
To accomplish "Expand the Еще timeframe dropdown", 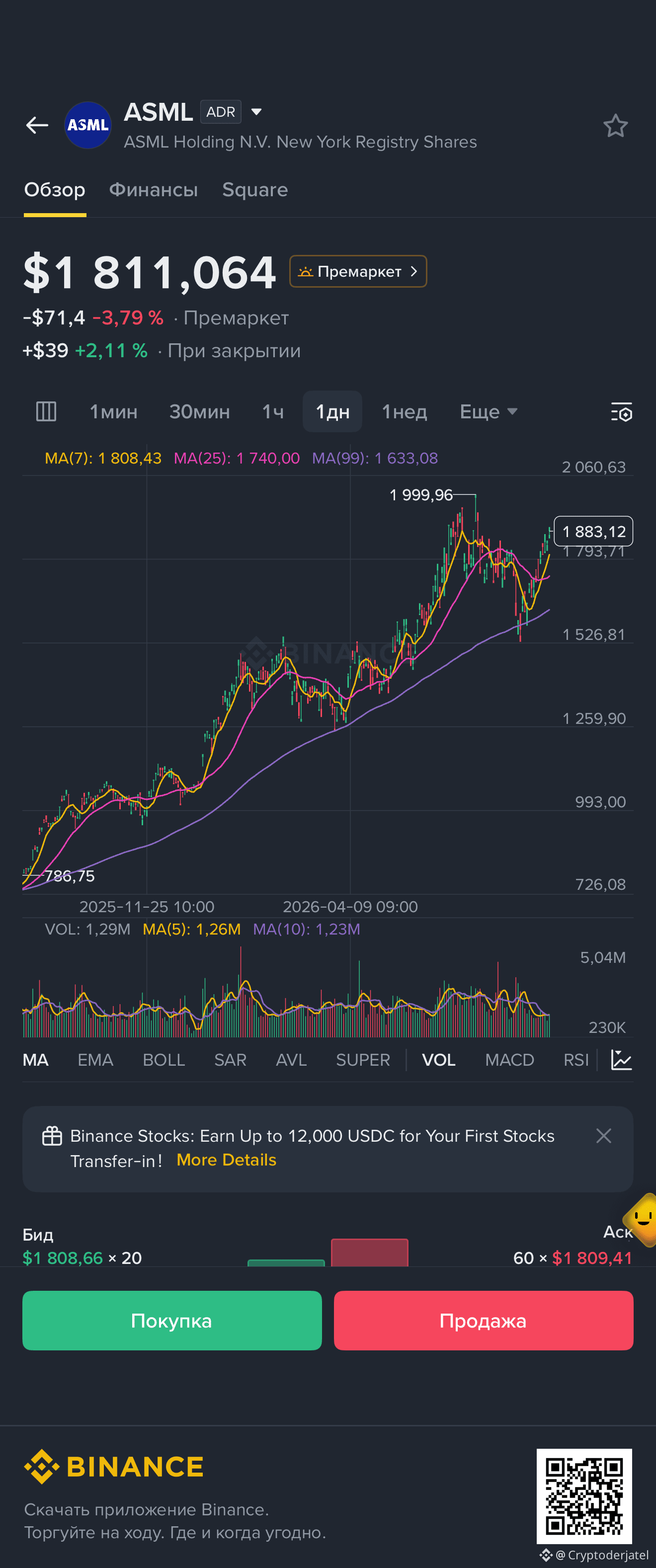I will 489,412.
